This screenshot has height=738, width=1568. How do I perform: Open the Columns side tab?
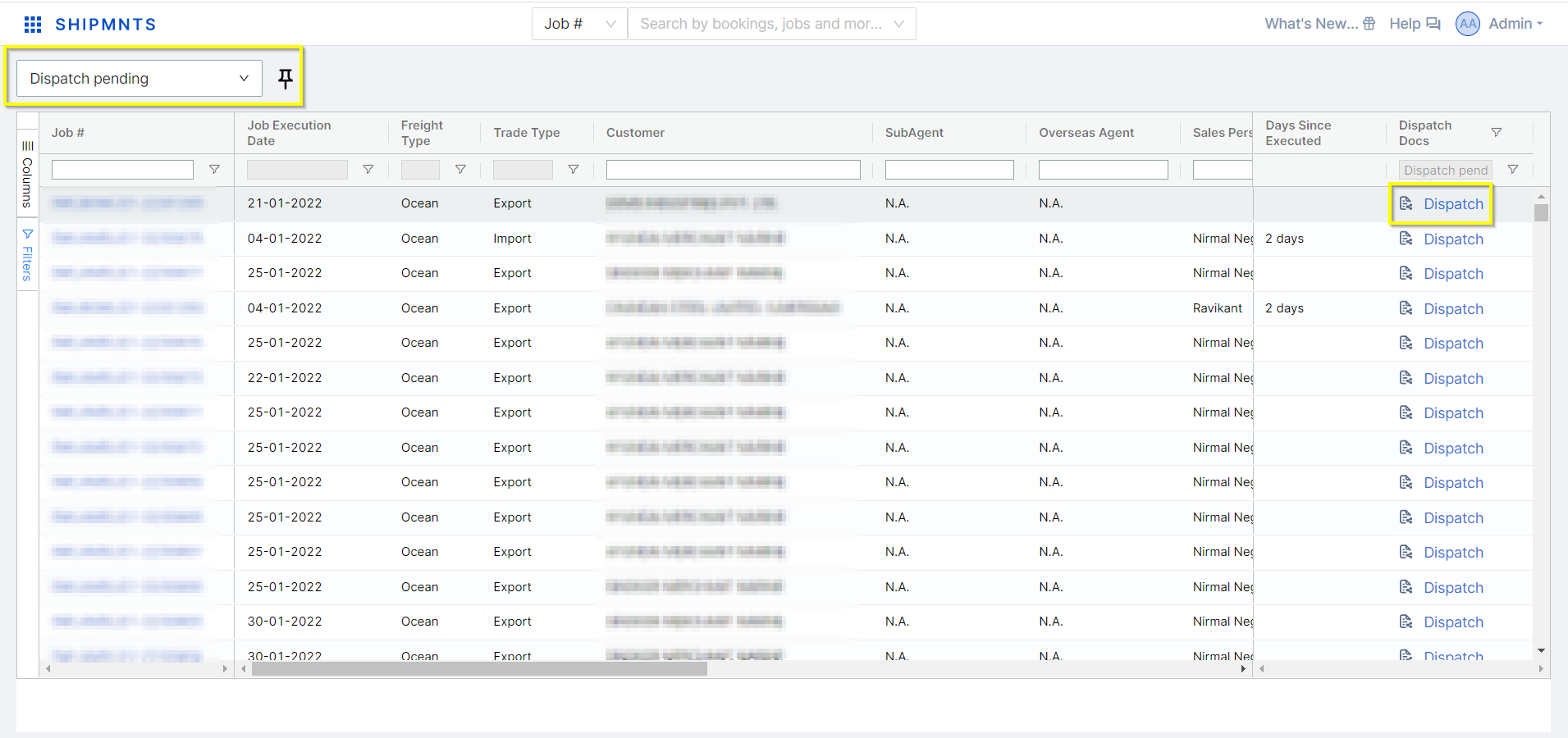click(27, 174)
